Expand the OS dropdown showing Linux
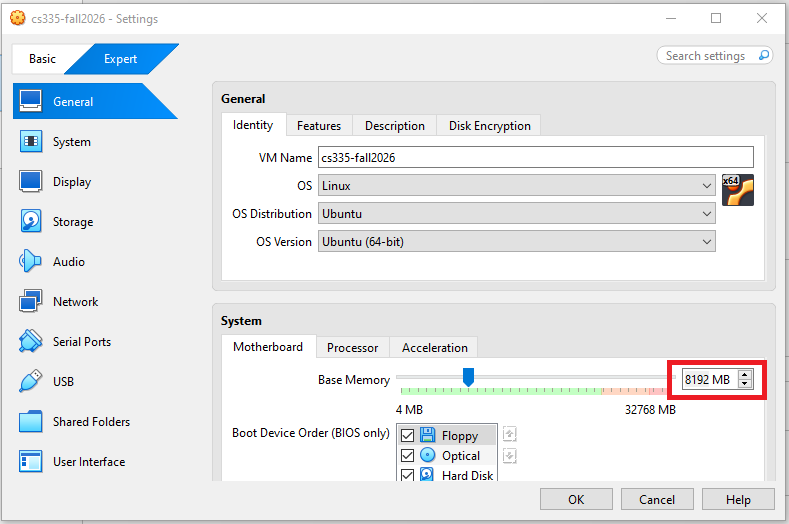 point(516,186)
